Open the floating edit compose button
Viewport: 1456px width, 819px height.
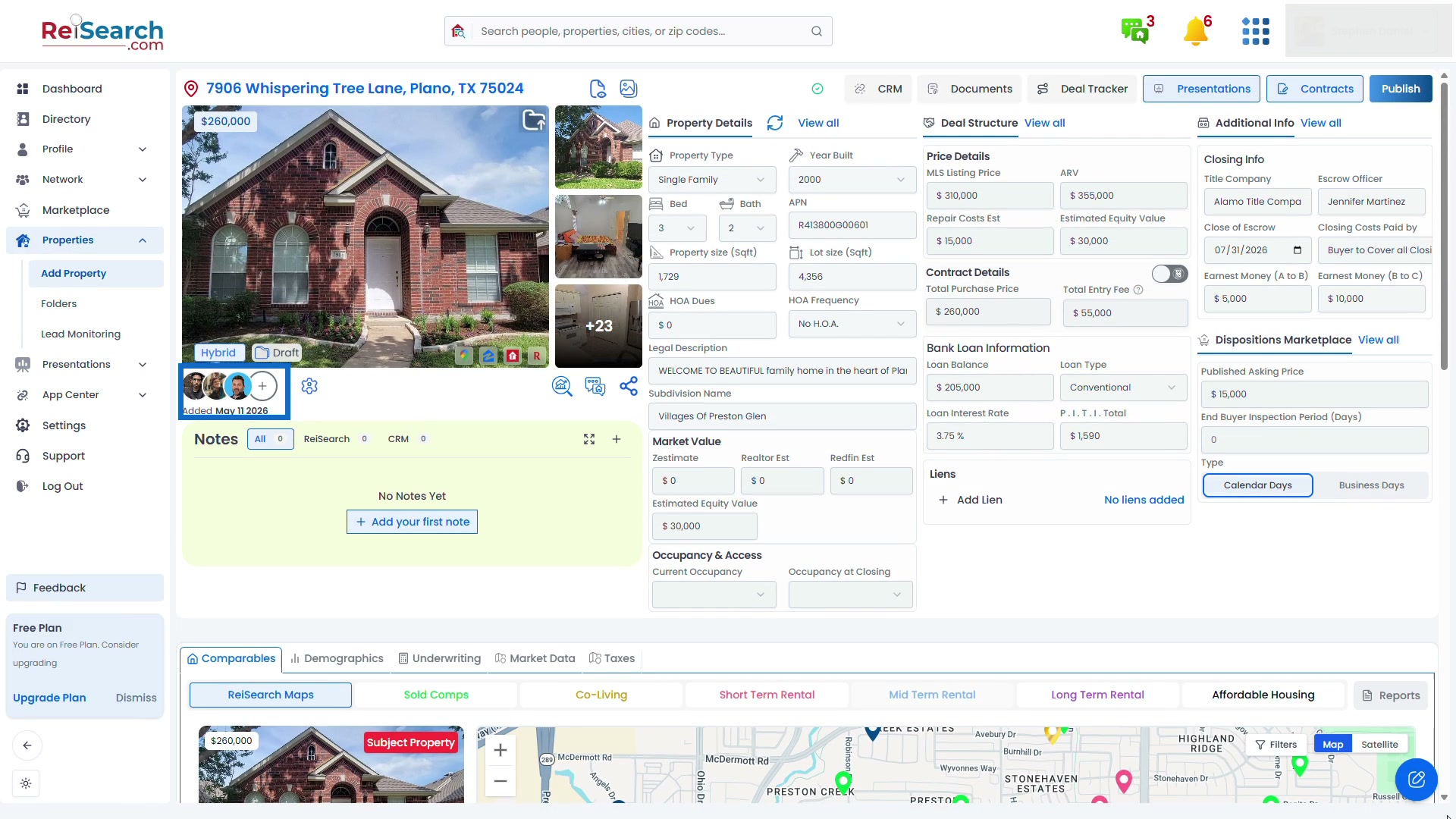pyautogui.click(x=1416, y=779)
